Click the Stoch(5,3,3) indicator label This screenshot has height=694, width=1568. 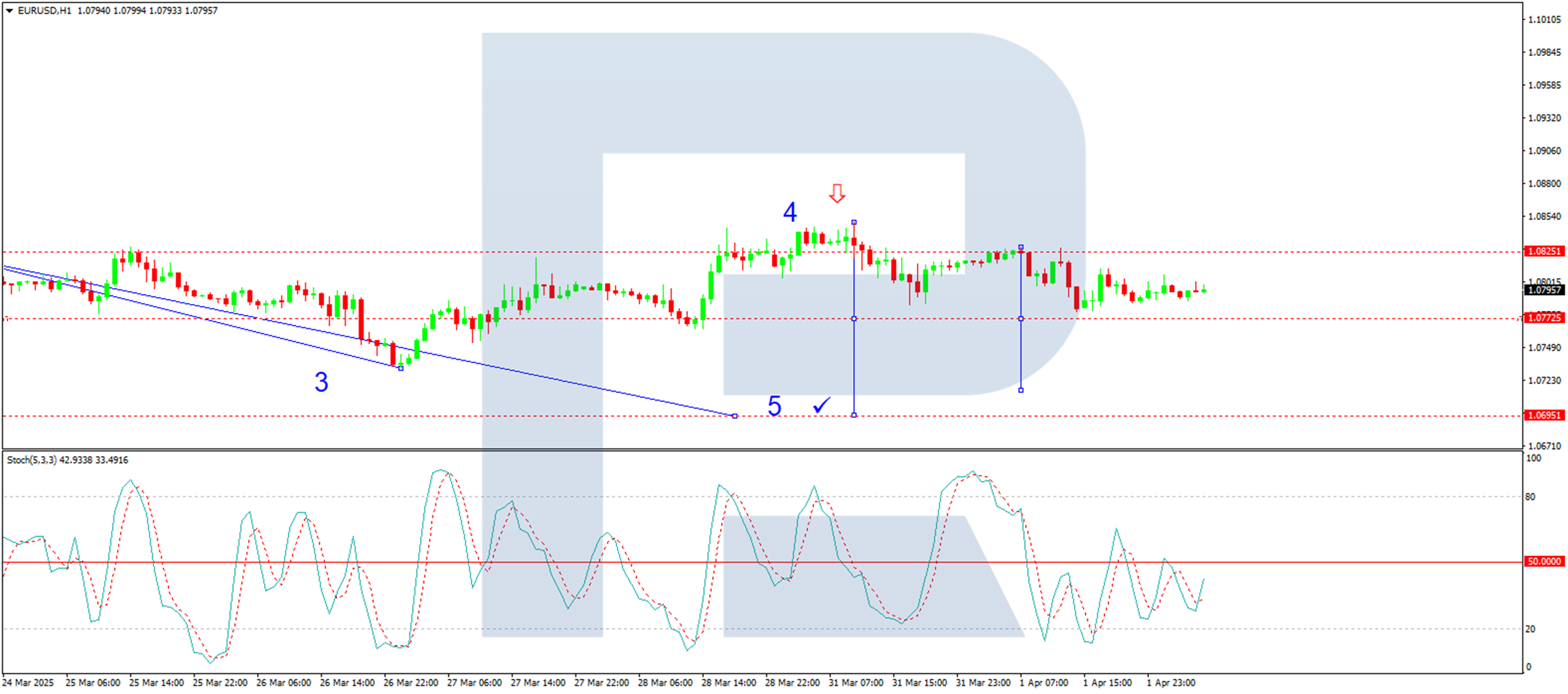pos(32,460)
